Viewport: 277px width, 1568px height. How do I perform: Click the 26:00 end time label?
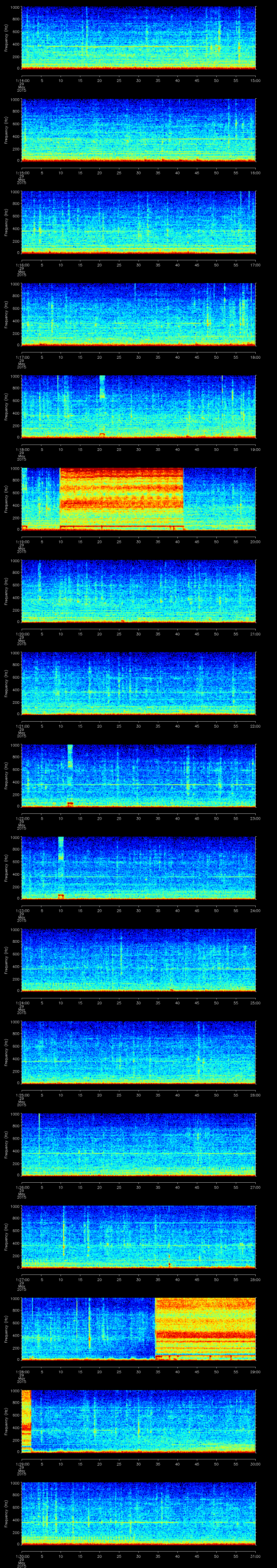[x=256, y=1095]
